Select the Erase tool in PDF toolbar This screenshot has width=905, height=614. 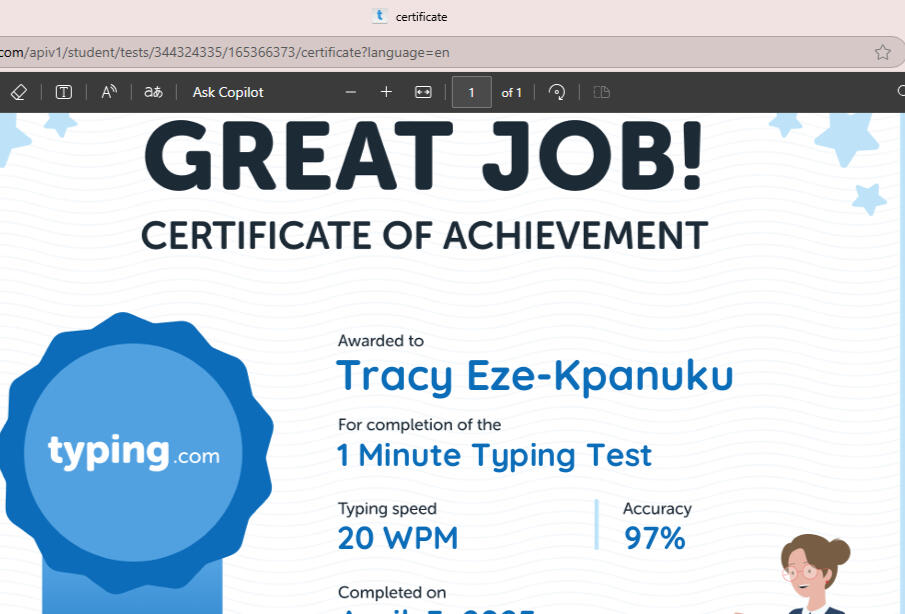(x=19, y=92)
